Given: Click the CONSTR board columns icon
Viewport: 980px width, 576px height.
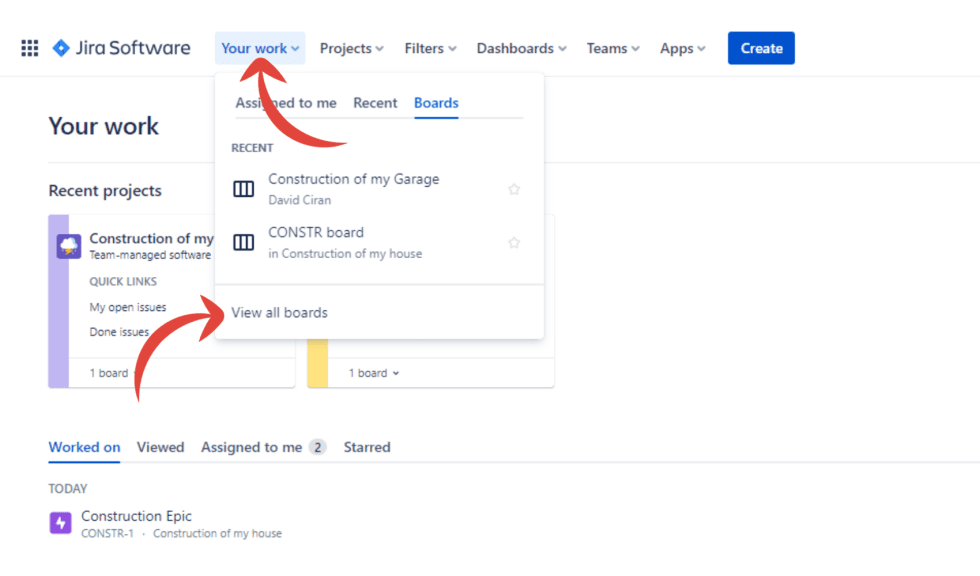Looking at the screenshot, I should [244, 242].
